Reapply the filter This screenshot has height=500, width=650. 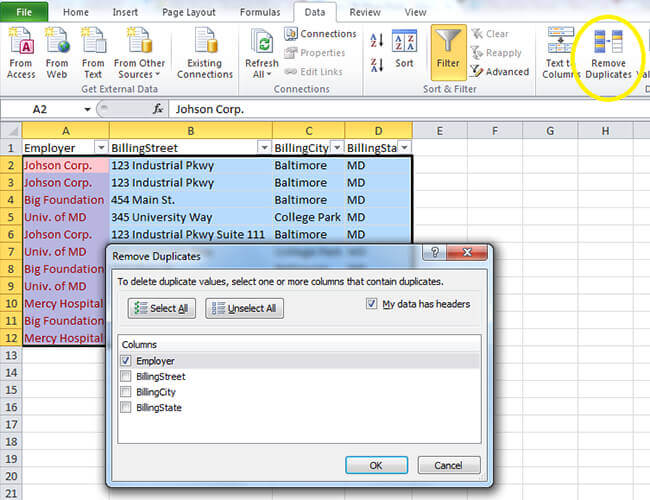[496, 53]
